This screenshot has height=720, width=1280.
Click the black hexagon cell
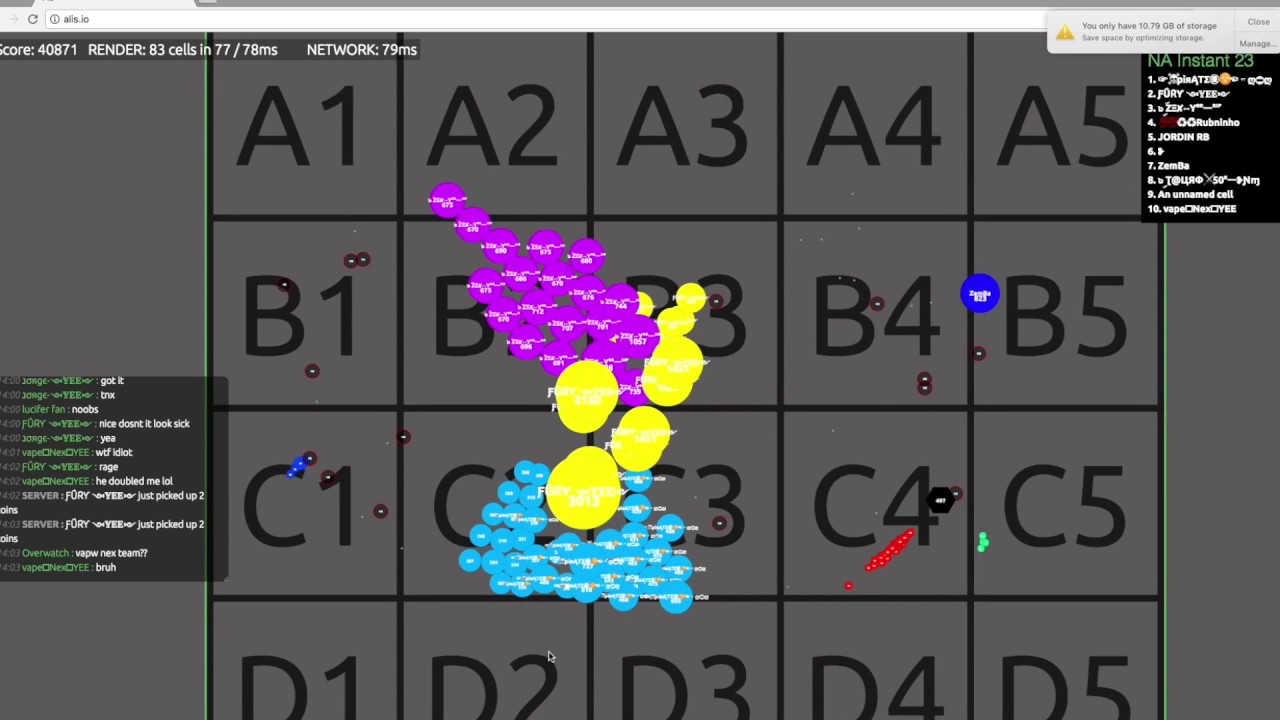tap(940, 500)
